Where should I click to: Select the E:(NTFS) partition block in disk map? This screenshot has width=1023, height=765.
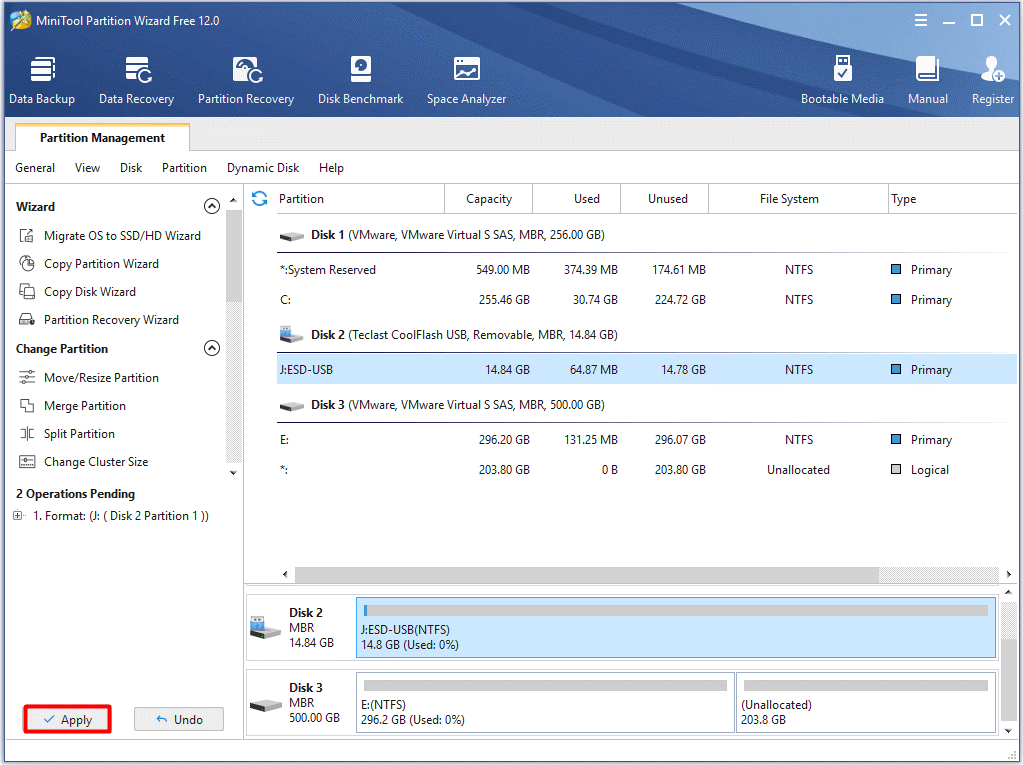pyautogui.click(x=545, y=703)
